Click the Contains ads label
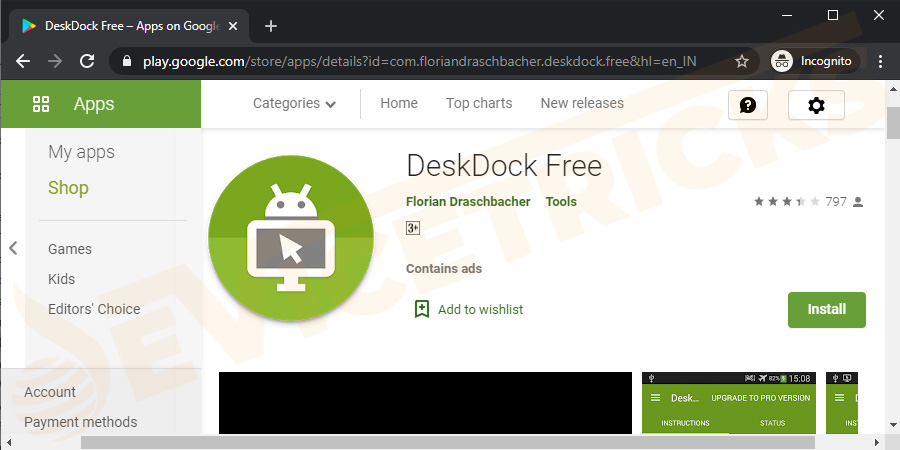This screenshot has height=450, width=900. click(444, 269)
